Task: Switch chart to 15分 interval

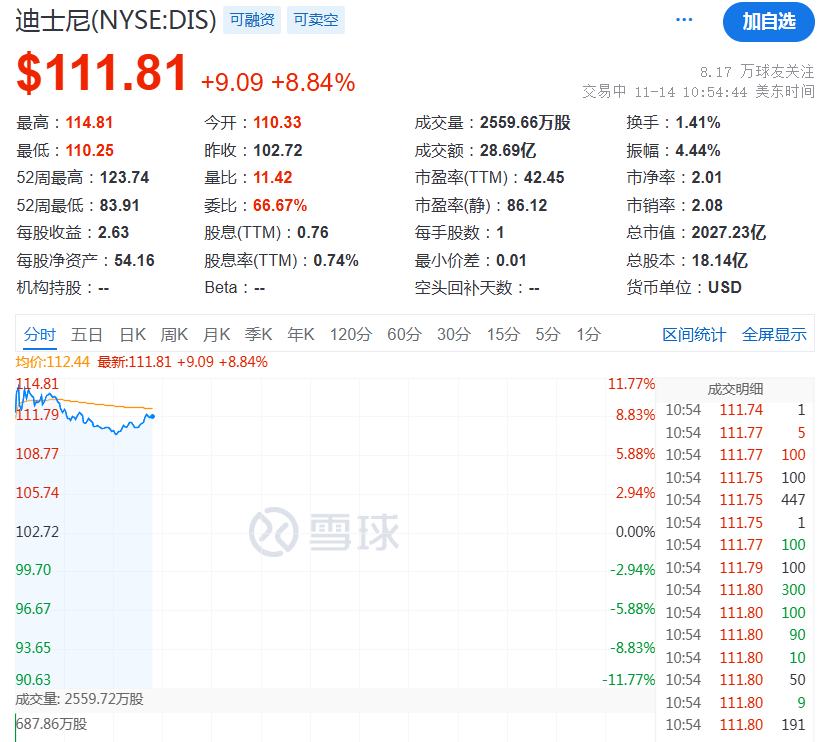Action: 501,336
